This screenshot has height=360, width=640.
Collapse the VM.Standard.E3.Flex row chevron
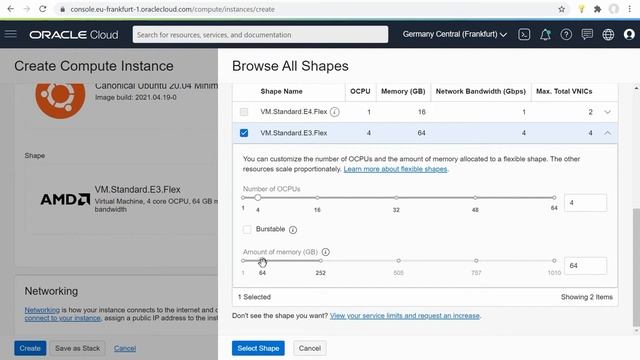click(608, 133)
